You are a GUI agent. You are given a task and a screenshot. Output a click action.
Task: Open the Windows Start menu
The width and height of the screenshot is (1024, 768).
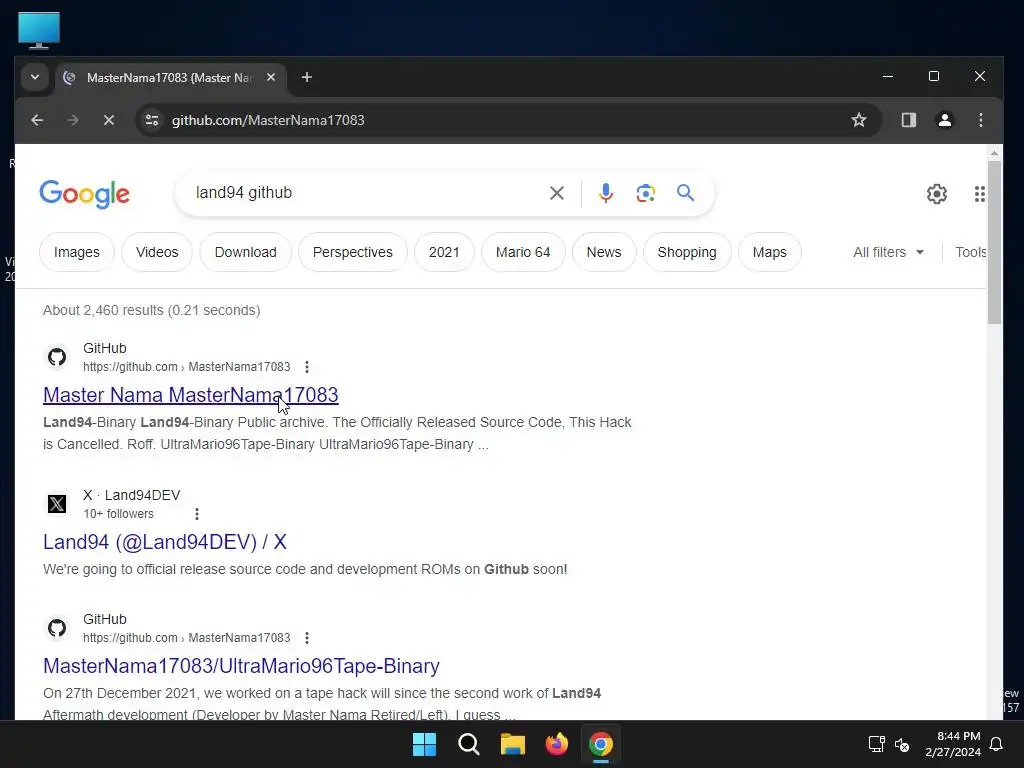click(x=424, y=744)
